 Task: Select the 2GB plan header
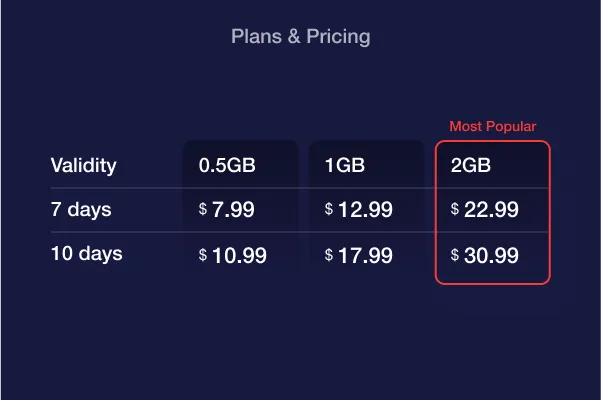tap(471, 166)
